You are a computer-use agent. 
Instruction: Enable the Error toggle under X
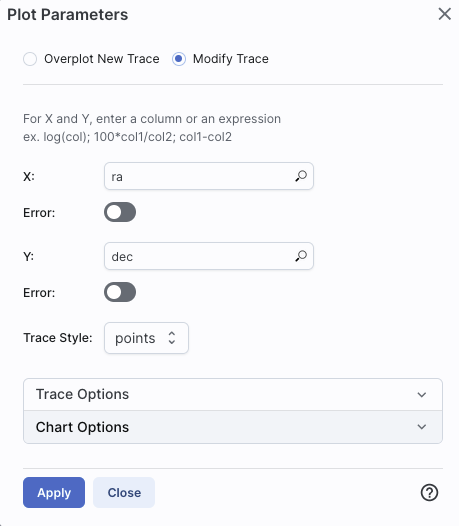[x=120, y=212]
